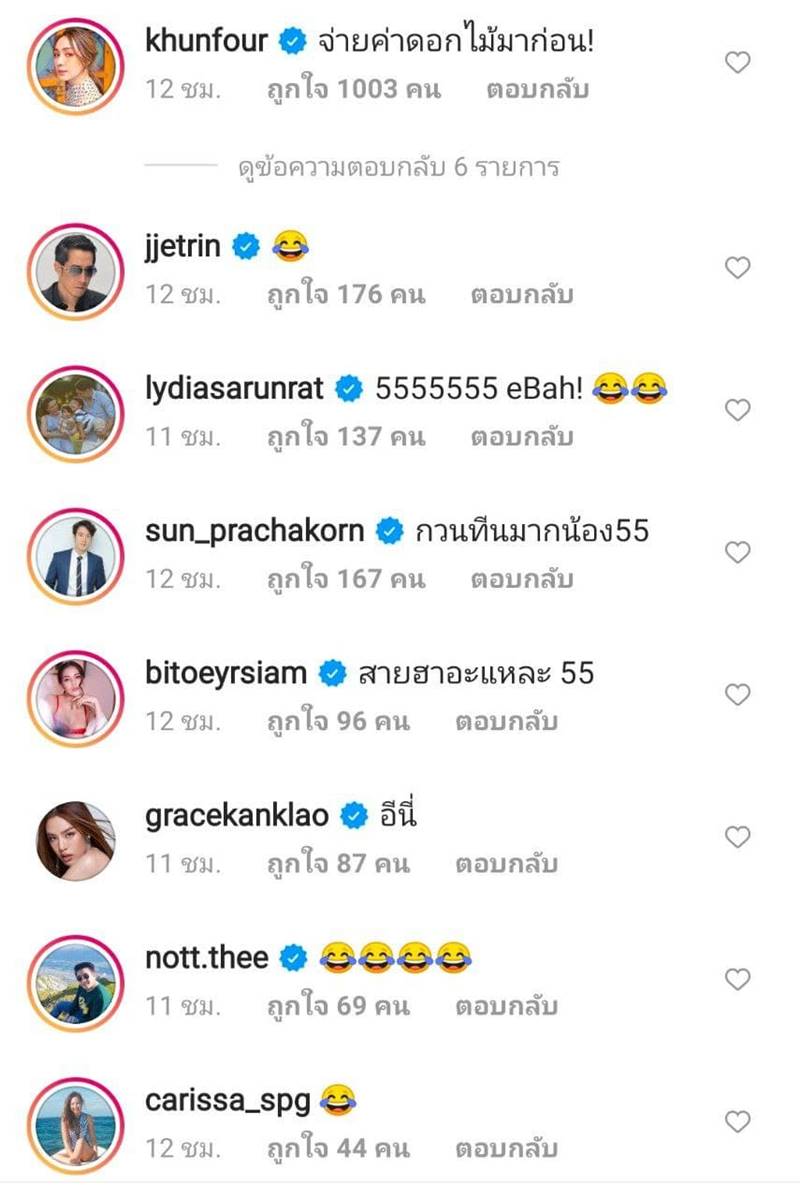The width and height of the screenshot is (800, 1198).
Task: Like lydiasarunrat's eBah comment
Action: [x=737, y=410]
